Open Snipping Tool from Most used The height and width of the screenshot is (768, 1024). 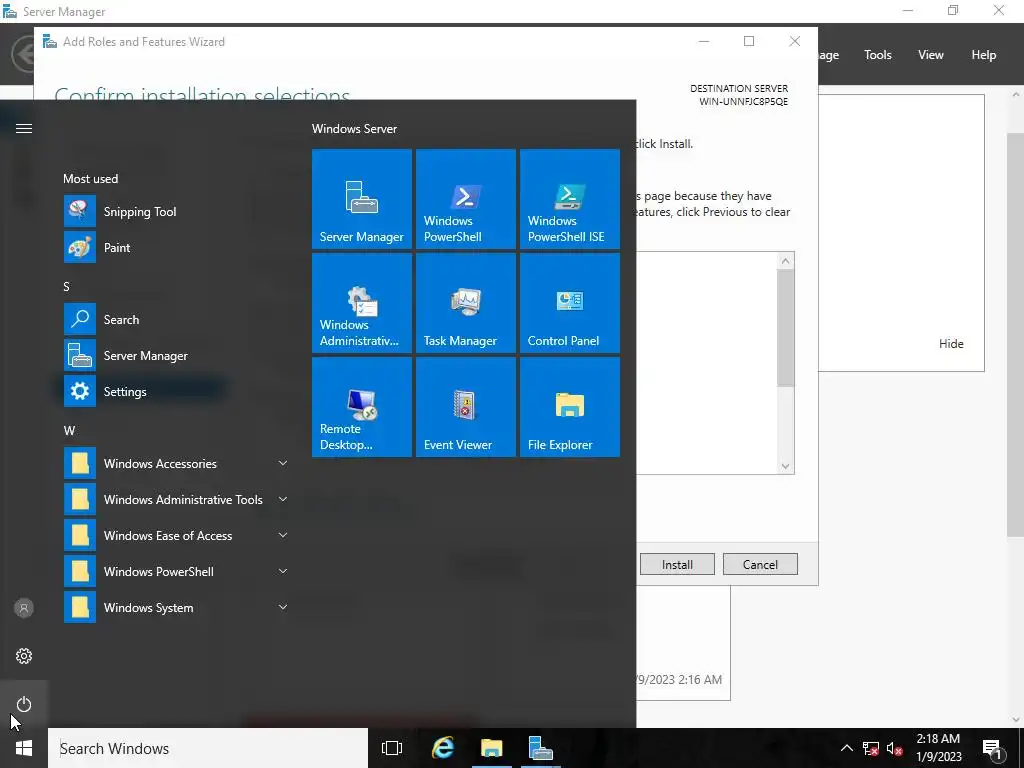coord(176,212)
